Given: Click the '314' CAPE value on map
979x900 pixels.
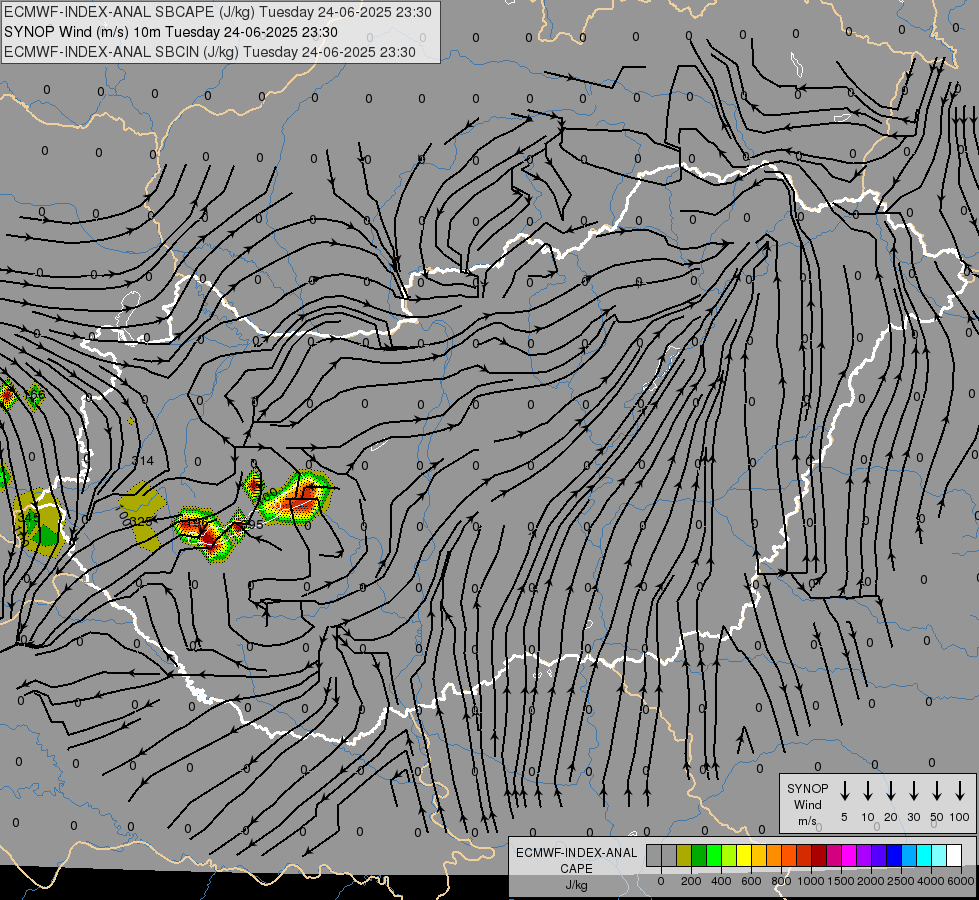Looking at the screenshot, I should coord(142,461).
